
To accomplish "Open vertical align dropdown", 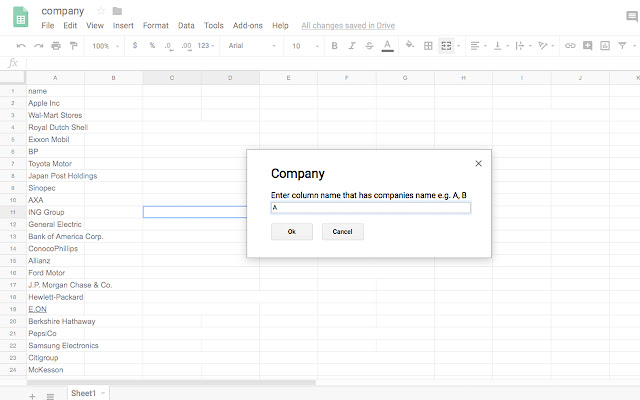I will pyautogui.click(x=501, y=46).
